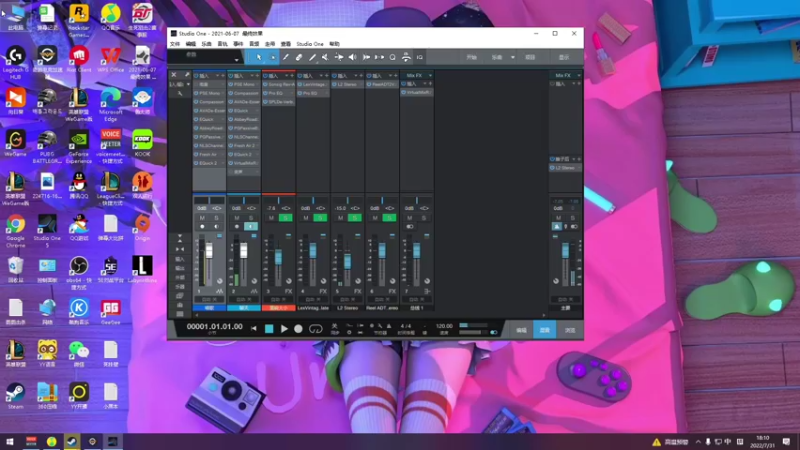This screenshot has height=450, width=800.
Task: Open the last menu after Studio One
Action: point(334,44)
